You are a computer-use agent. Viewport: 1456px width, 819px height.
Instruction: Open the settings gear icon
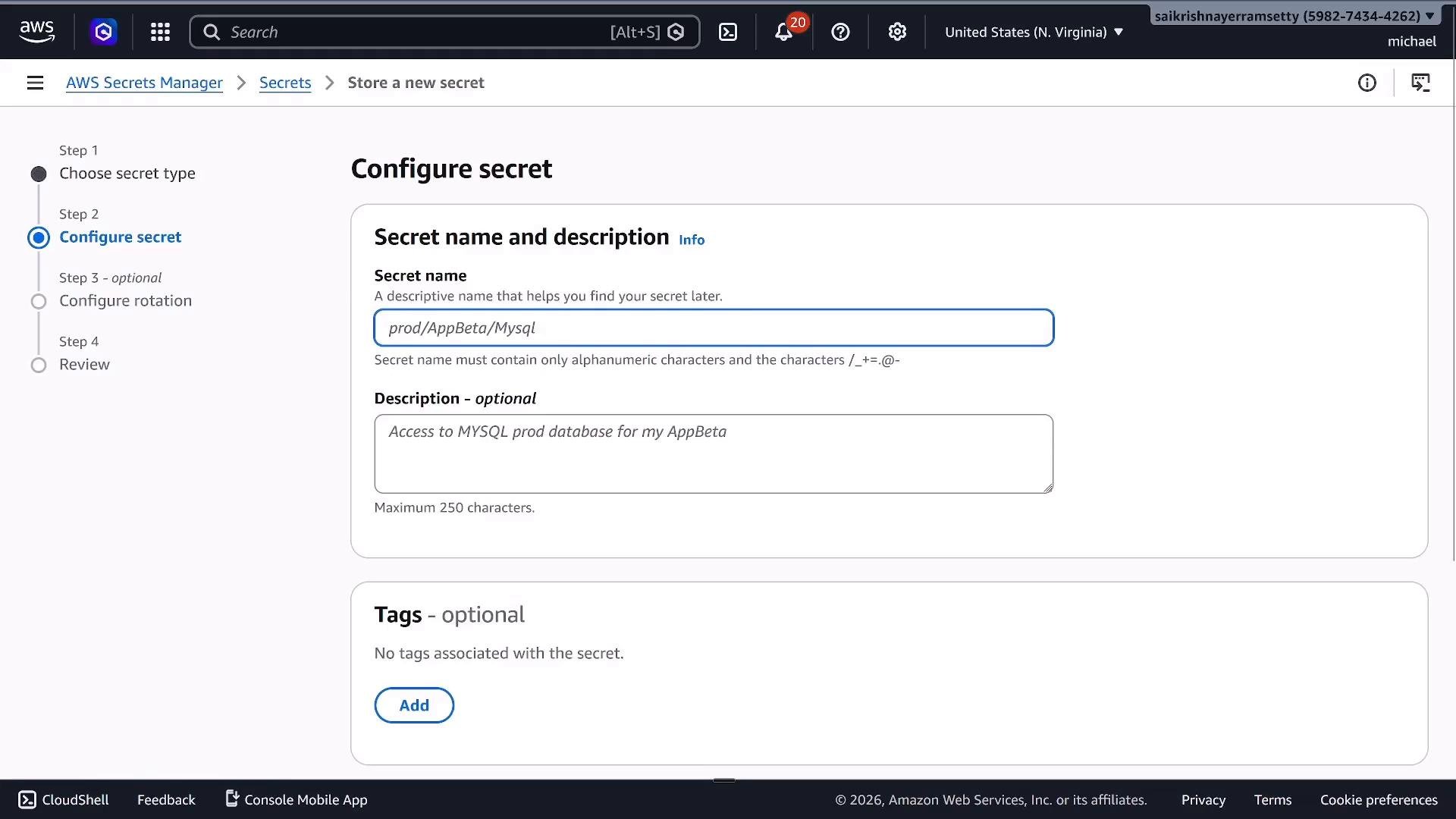(x=897, y=32)
